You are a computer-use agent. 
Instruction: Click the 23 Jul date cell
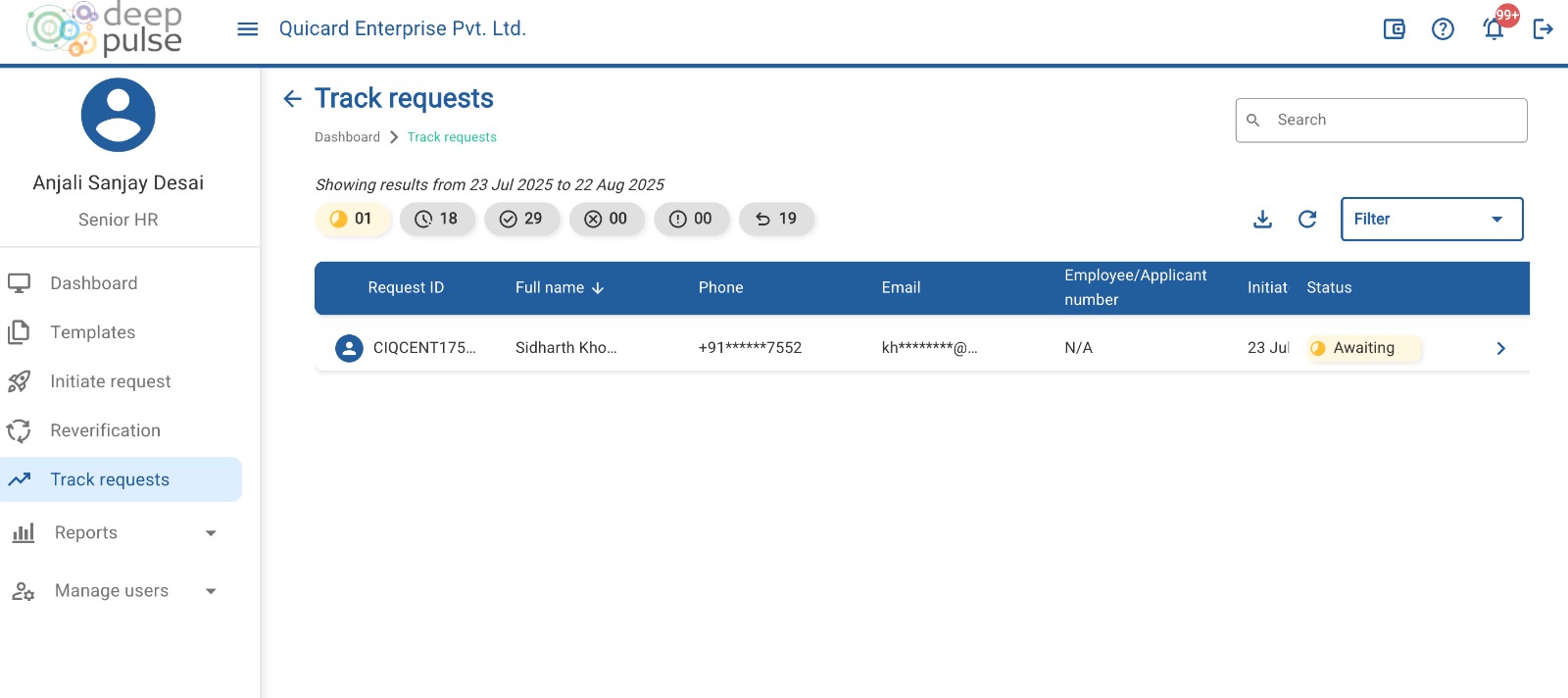1268,348
